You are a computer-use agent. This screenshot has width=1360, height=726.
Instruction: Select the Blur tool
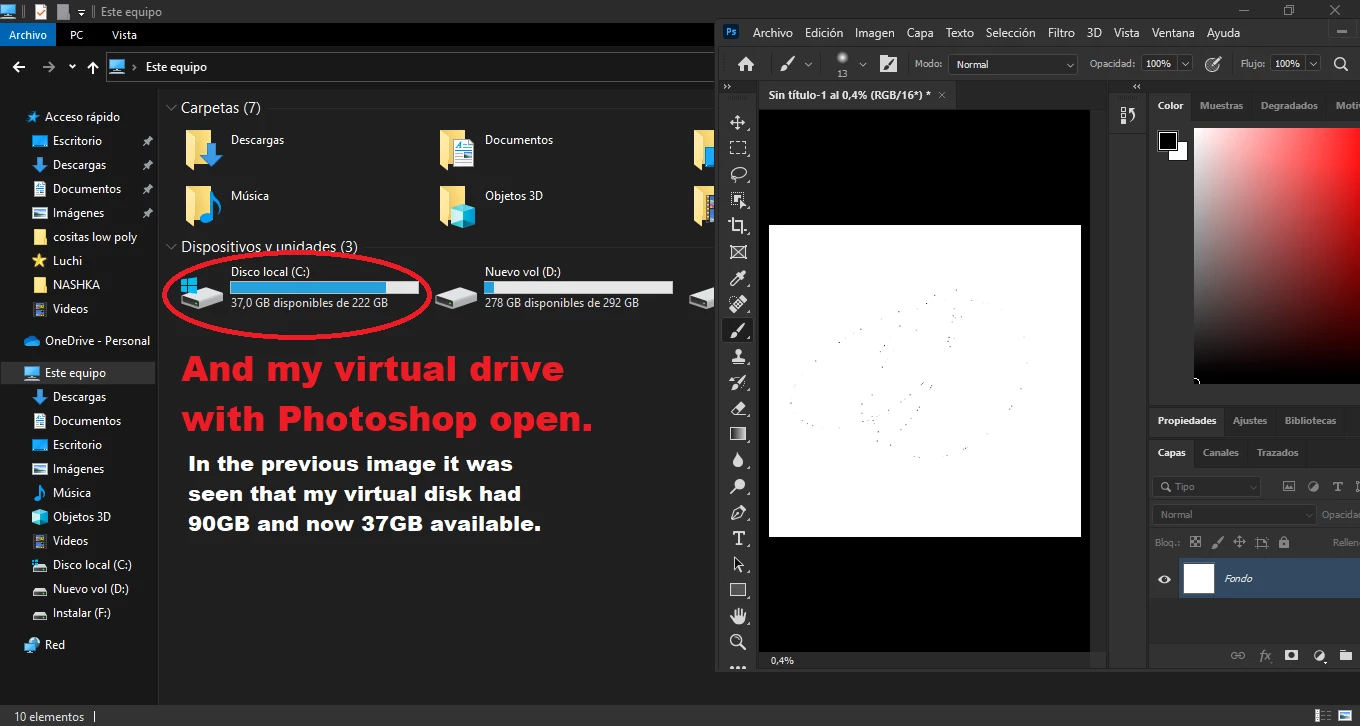point(738,460)
